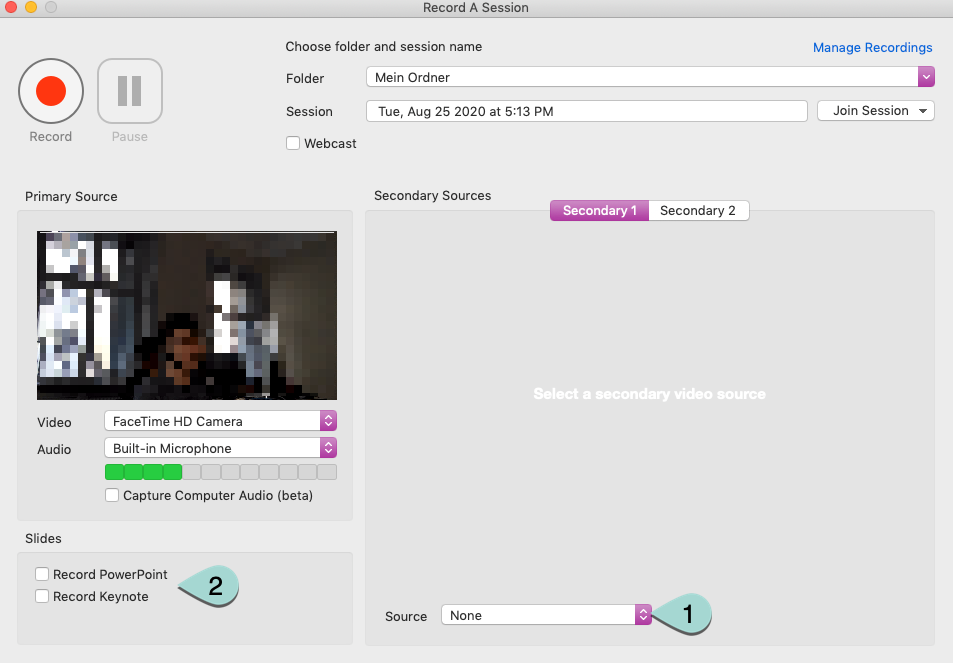Open the Manage Recordings link

coord(872,48)
